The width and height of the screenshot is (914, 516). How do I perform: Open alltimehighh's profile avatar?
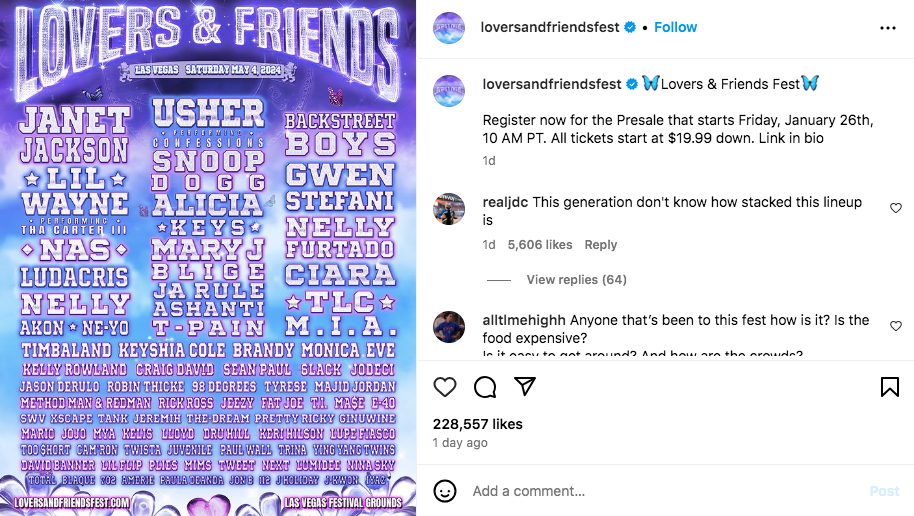449,327
